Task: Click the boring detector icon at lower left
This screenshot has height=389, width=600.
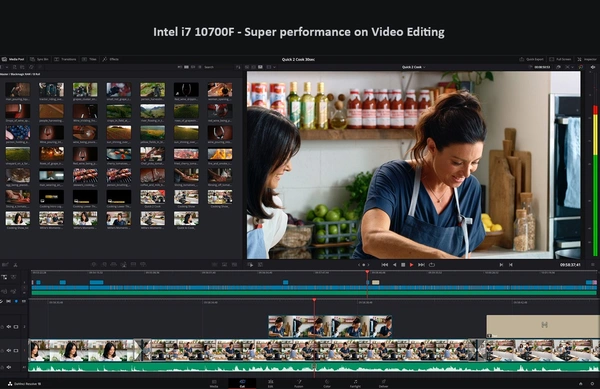Action: 5,265
